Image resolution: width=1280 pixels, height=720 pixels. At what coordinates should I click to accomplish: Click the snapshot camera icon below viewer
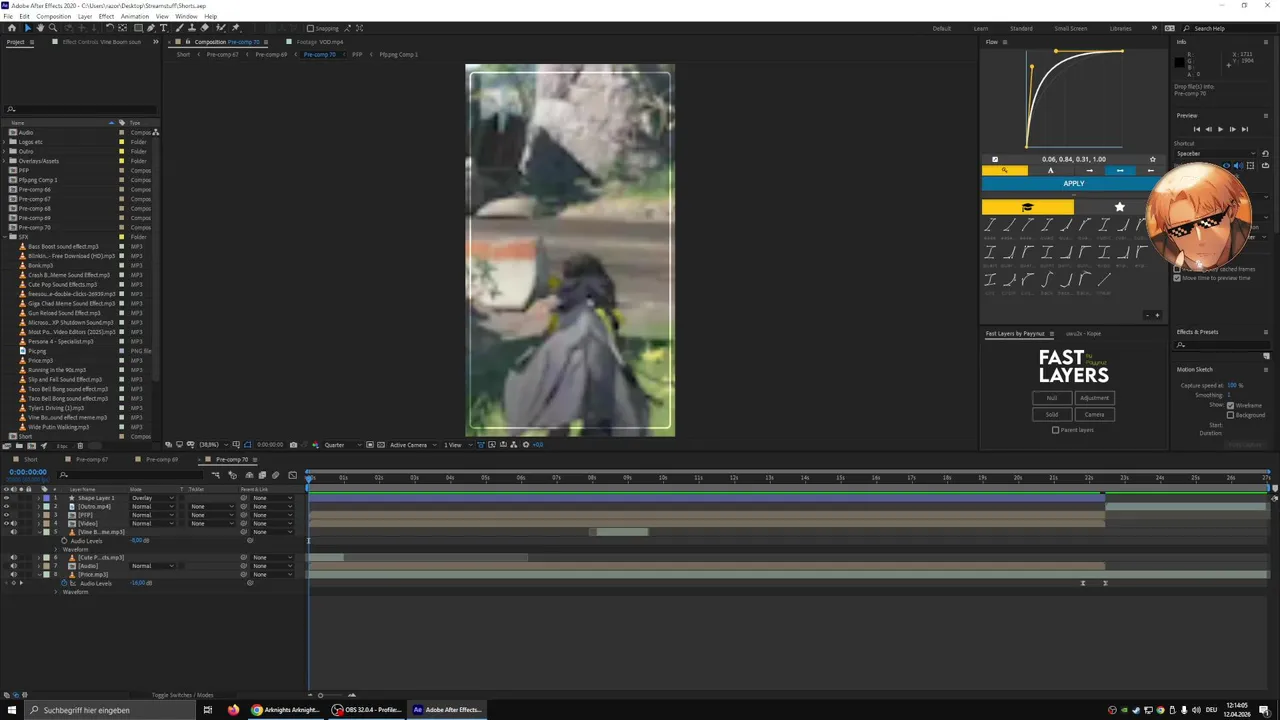(293, 445)
